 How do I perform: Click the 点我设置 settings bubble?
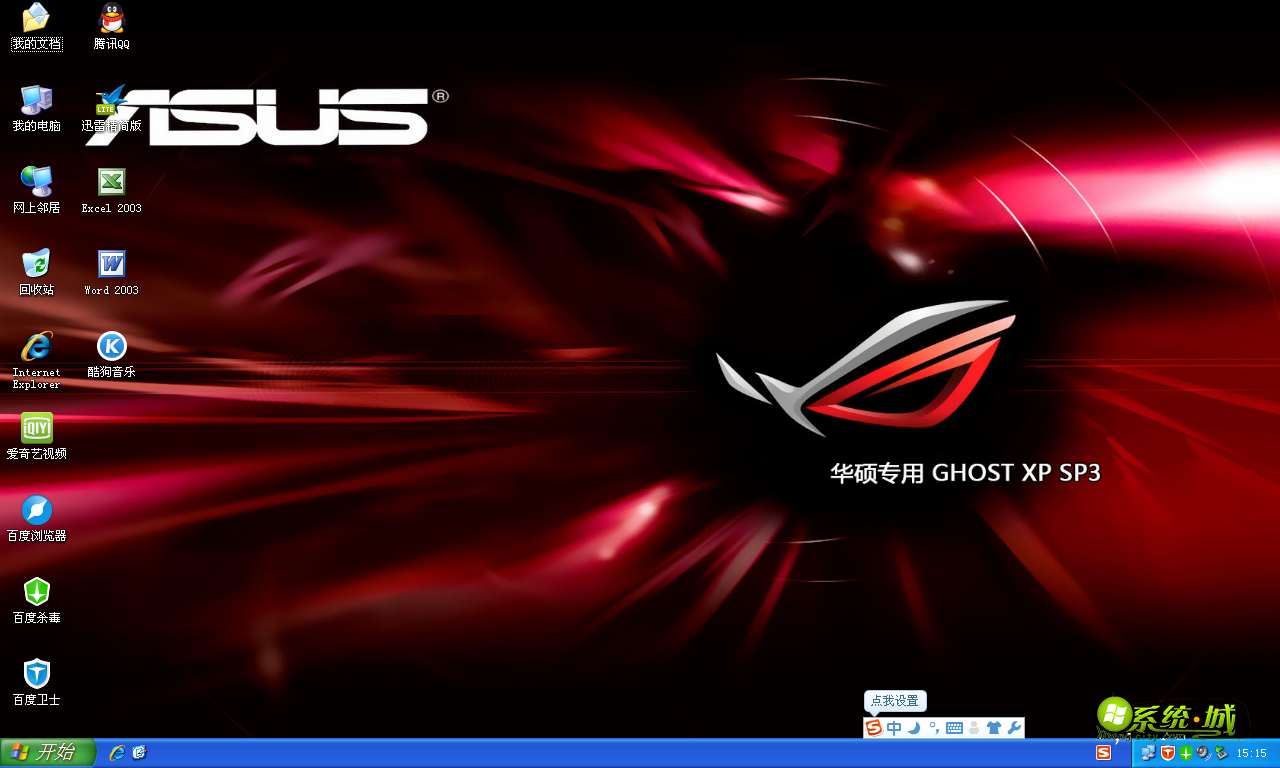coord(895,701)
